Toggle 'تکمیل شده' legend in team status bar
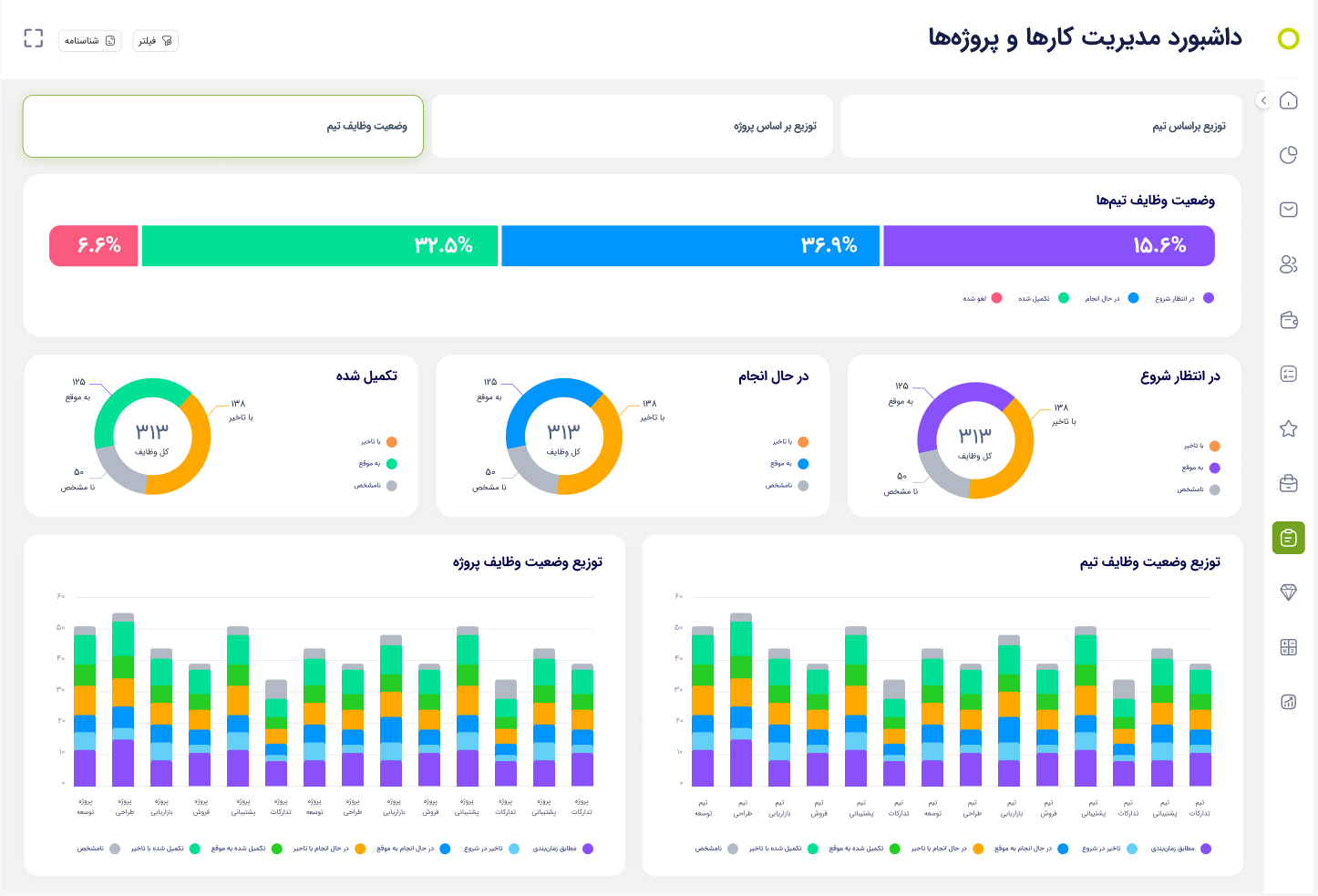The image size is (1318, 896). [1043, 298]
